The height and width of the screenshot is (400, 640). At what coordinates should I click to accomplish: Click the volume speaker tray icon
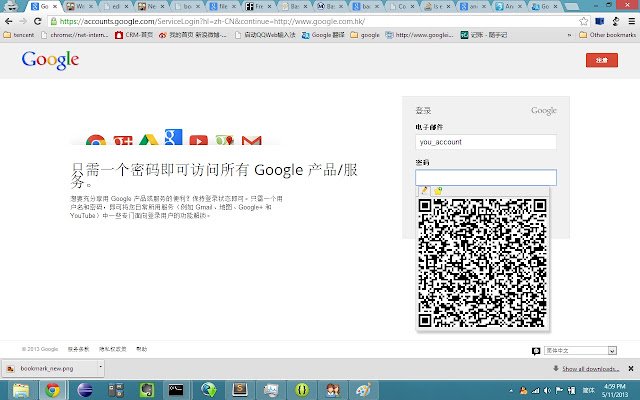pos(547,391)
